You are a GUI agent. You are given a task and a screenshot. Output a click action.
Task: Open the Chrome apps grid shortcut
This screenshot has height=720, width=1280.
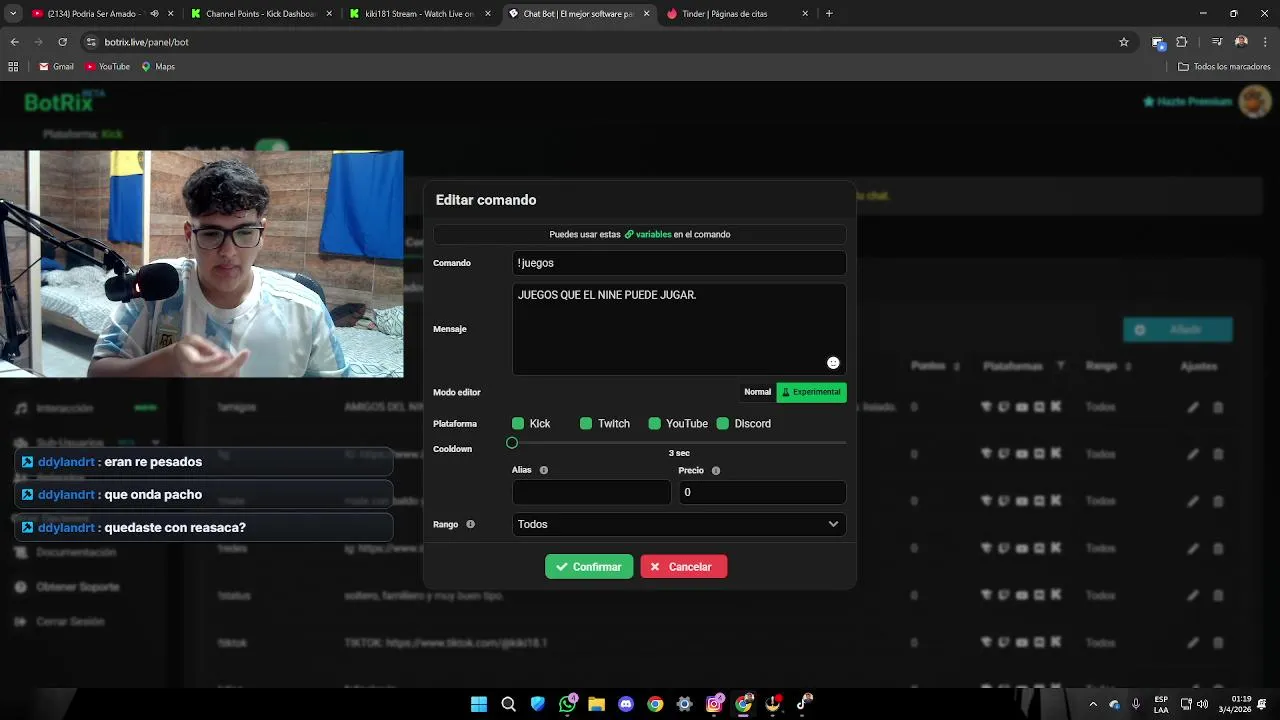click(x=13, y=67)
